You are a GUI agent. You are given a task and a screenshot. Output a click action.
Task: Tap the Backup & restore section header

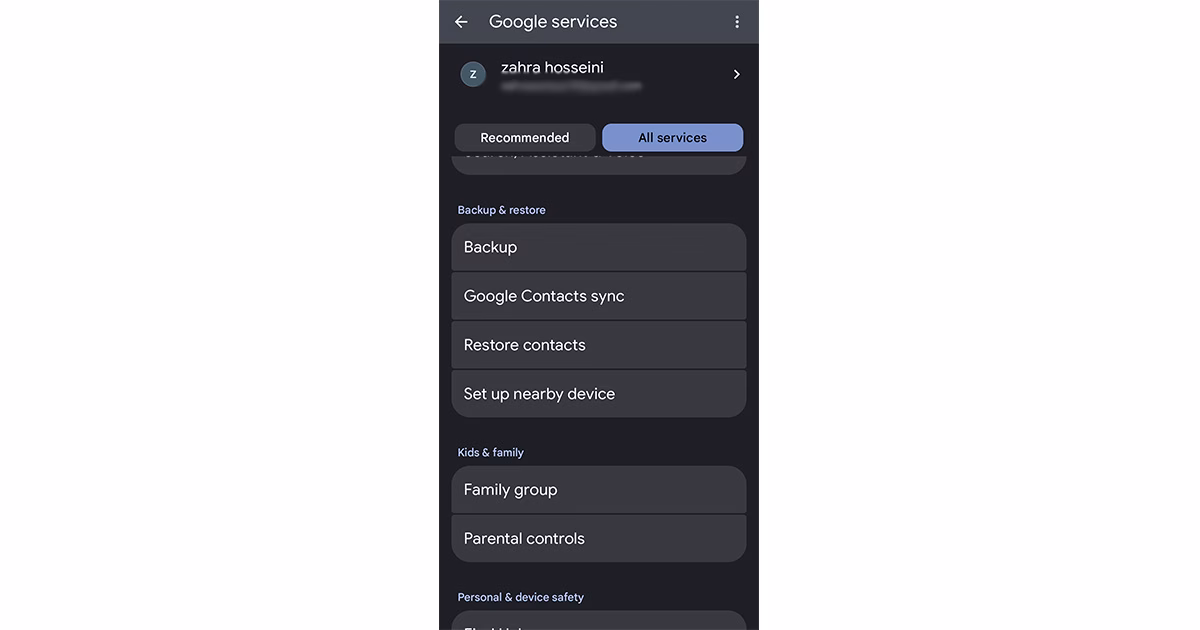point(502,210)
